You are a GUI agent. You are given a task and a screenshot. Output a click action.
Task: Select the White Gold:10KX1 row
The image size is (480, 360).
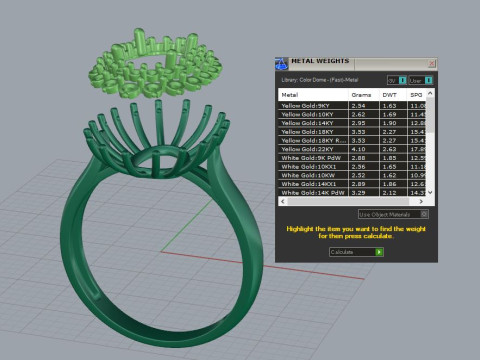(352, 166)
